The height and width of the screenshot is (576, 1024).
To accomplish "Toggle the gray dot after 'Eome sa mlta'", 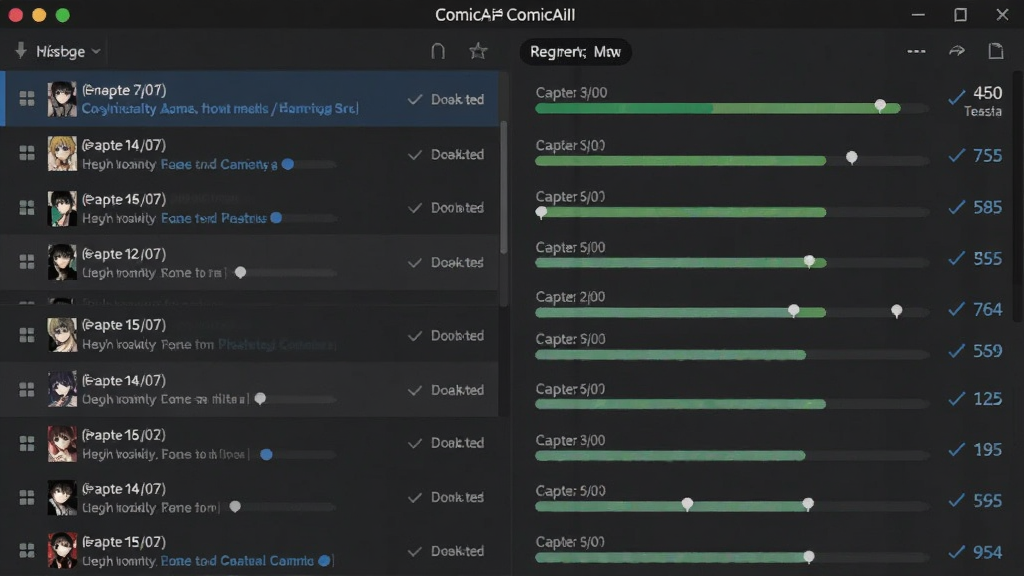I will pos(260,398).
